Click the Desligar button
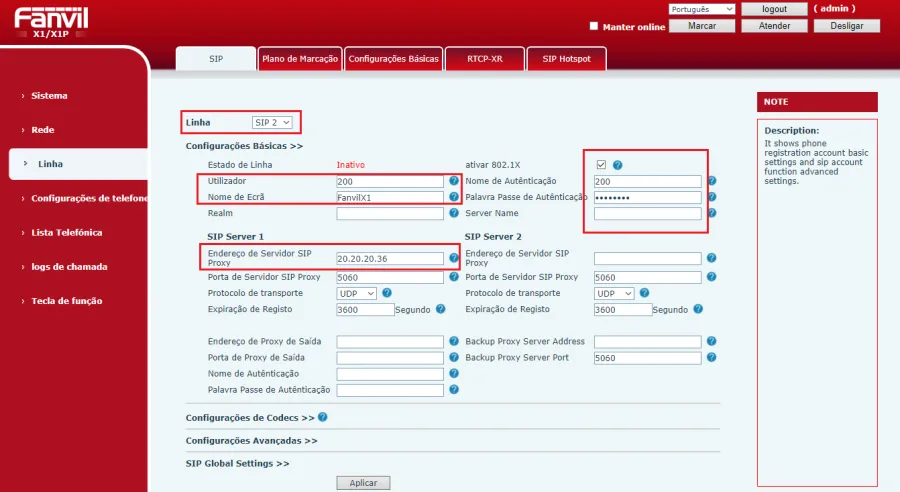 pyautogui.click(x=847, y=26)
